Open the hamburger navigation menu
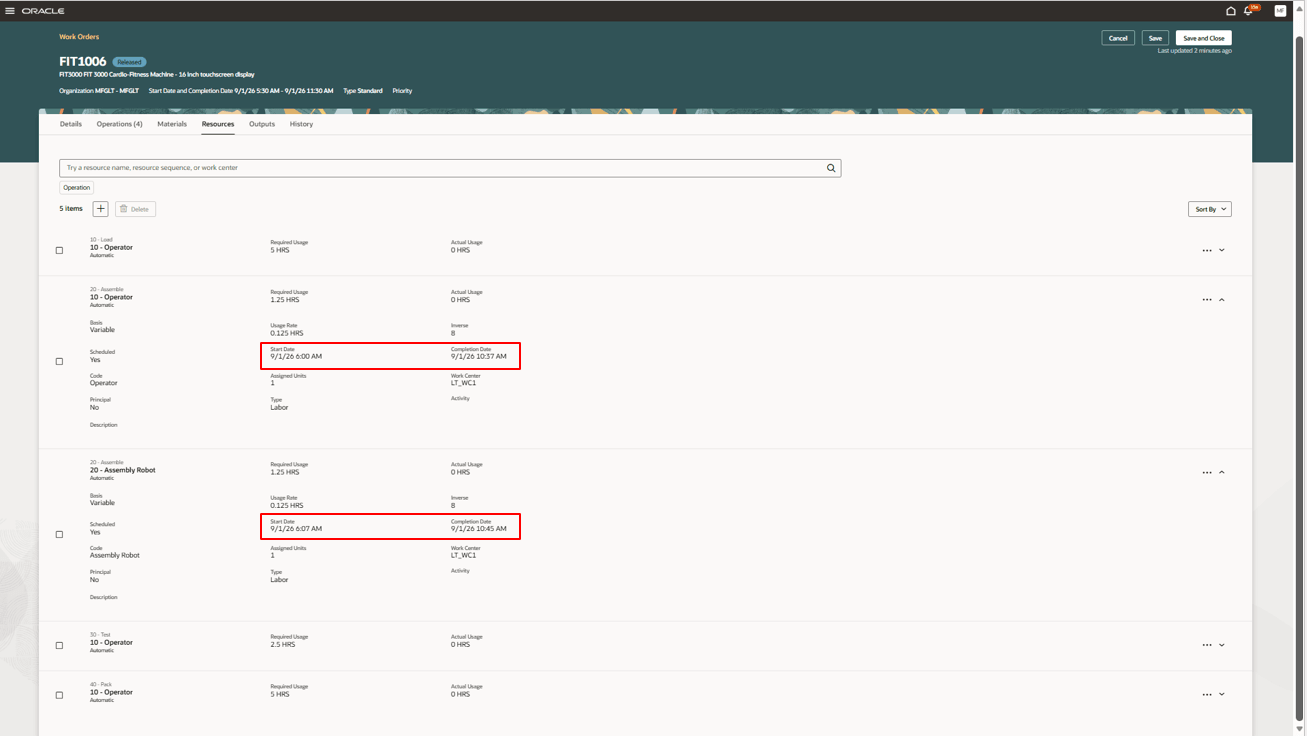1307x736 pixels. (10, 11)
